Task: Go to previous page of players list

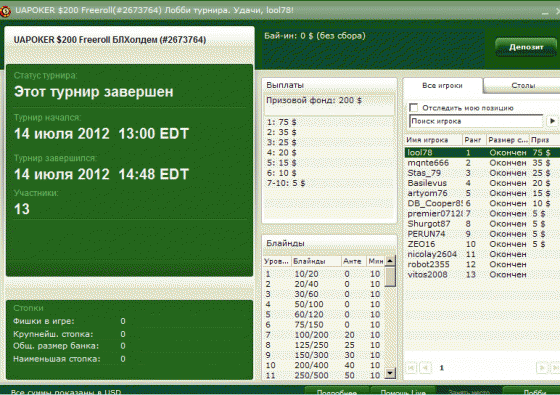Action: pos(425,368)
